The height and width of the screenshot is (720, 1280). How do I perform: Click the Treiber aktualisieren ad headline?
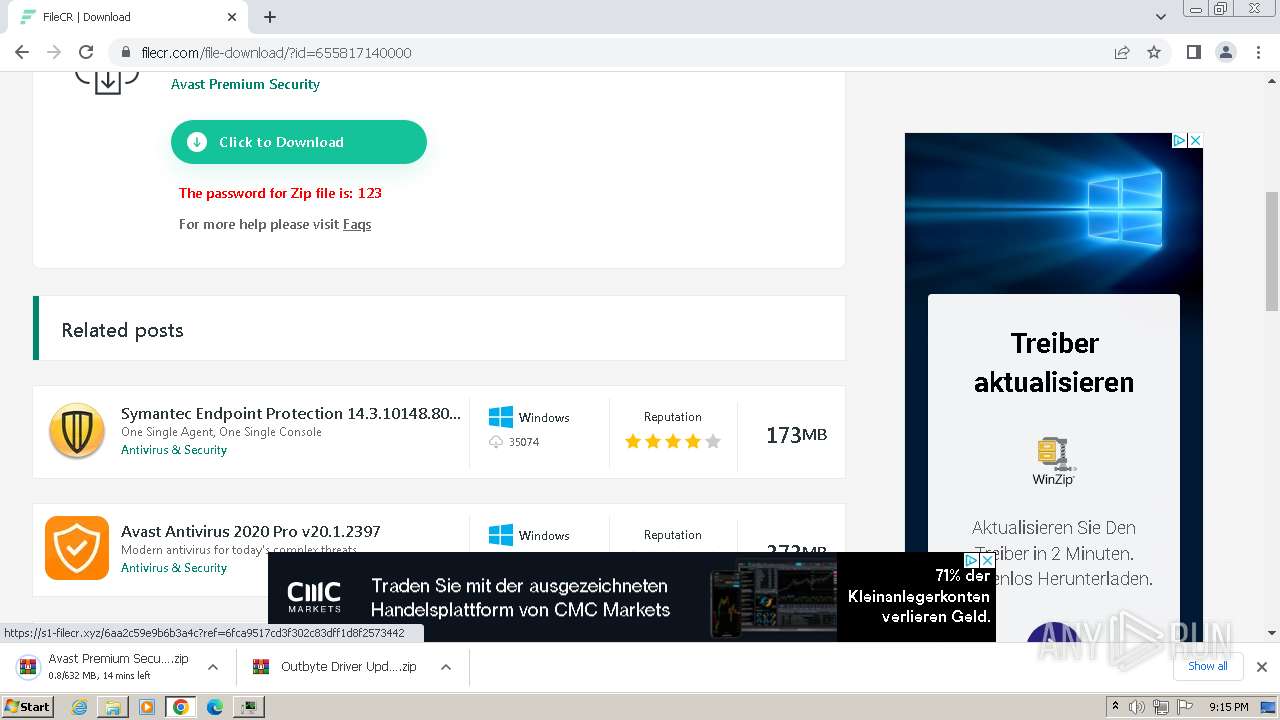point(1054,363)
